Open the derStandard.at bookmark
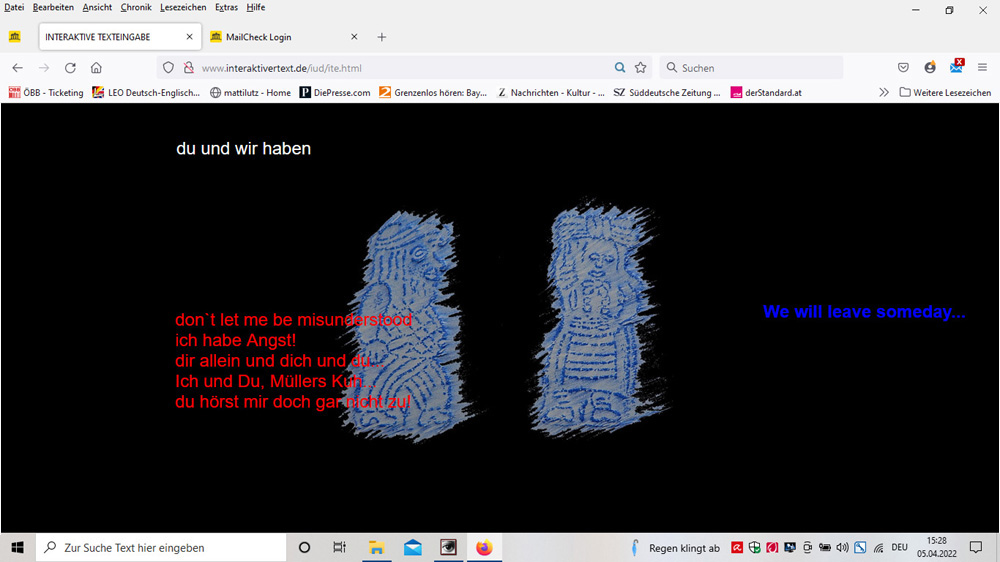Viewport: 1000px width, 562px height. (766, 93)
